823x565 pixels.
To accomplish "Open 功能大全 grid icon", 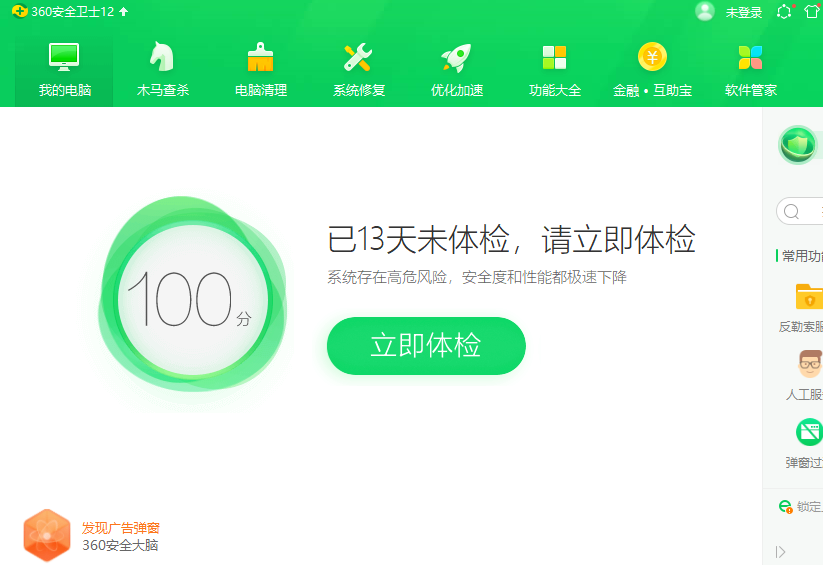I will point(554,58).
